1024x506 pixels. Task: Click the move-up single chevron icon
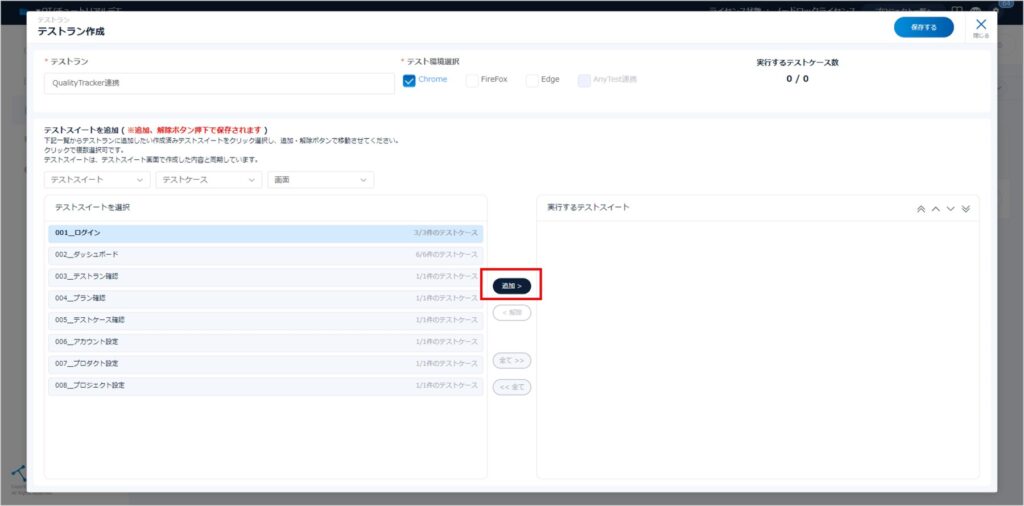pos(936,209)
